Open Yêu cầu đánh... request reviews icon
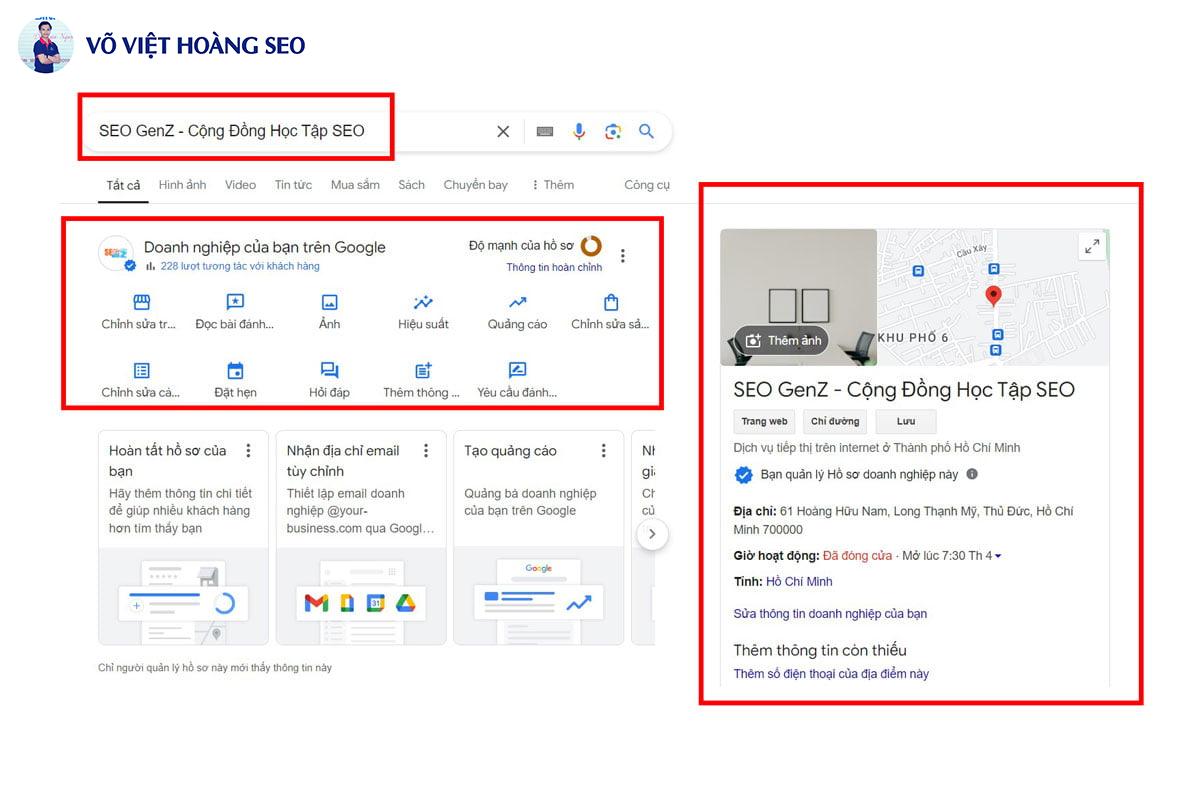The width and height of the screenshot is (1200, 787). click(517, 371)
